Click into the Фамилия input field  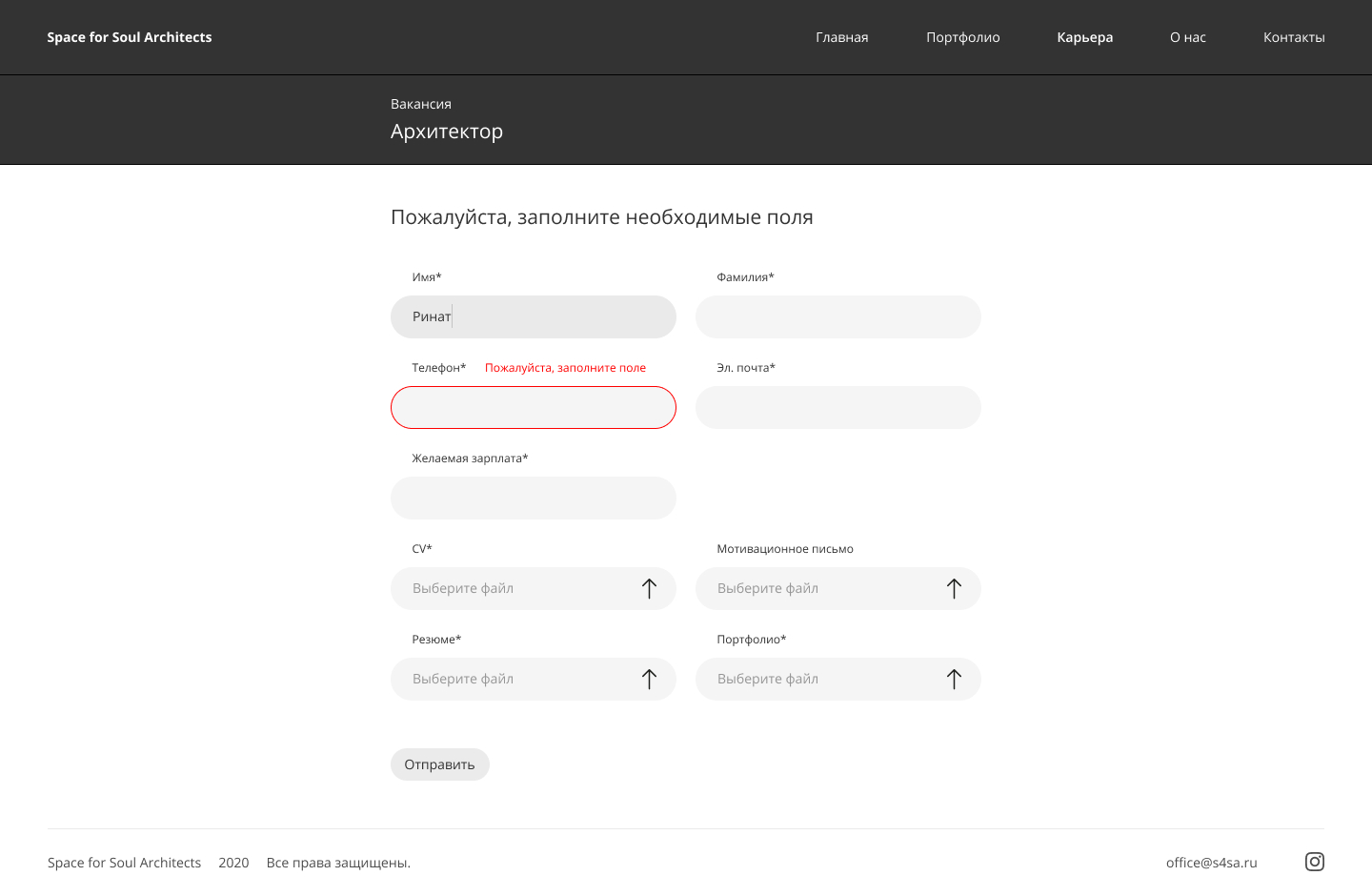click(x=838, y=316)
